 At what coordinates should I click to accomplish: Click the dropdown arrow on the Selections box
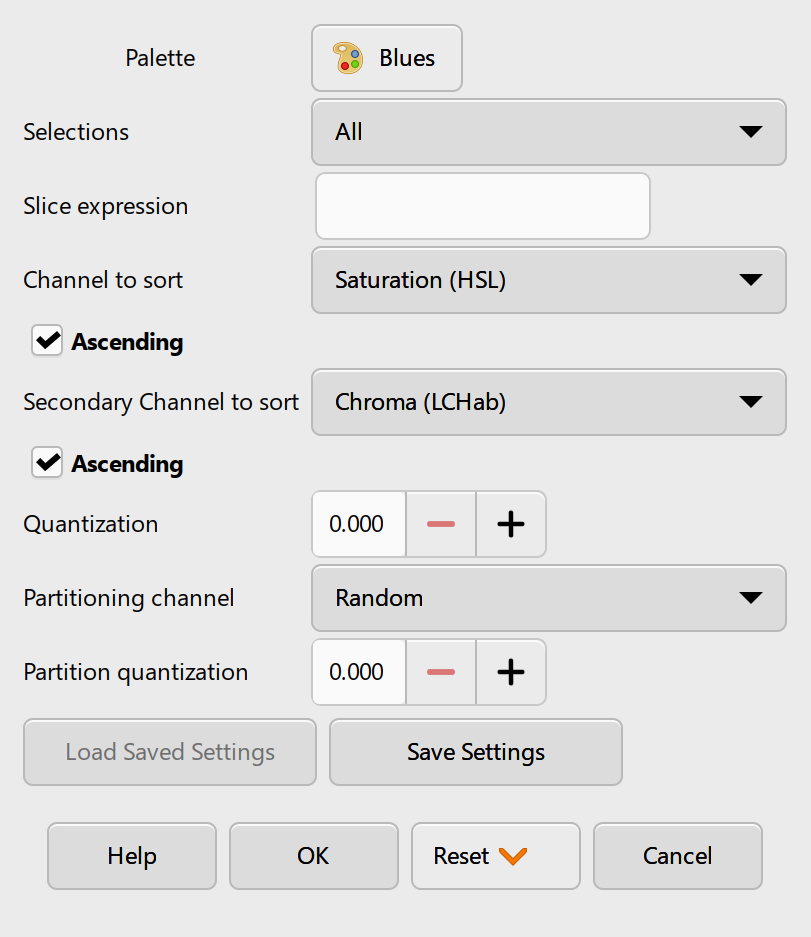pyautogui.click(x=751, y=132)
